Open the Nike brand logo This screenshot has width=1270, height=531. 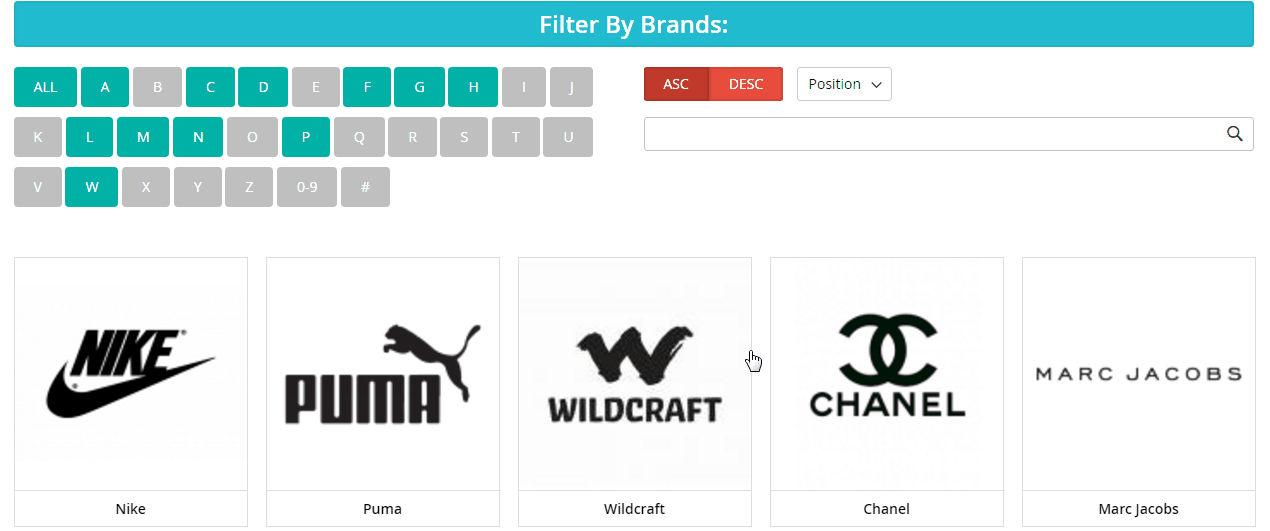pyautogui.click(x=131, y=373)
